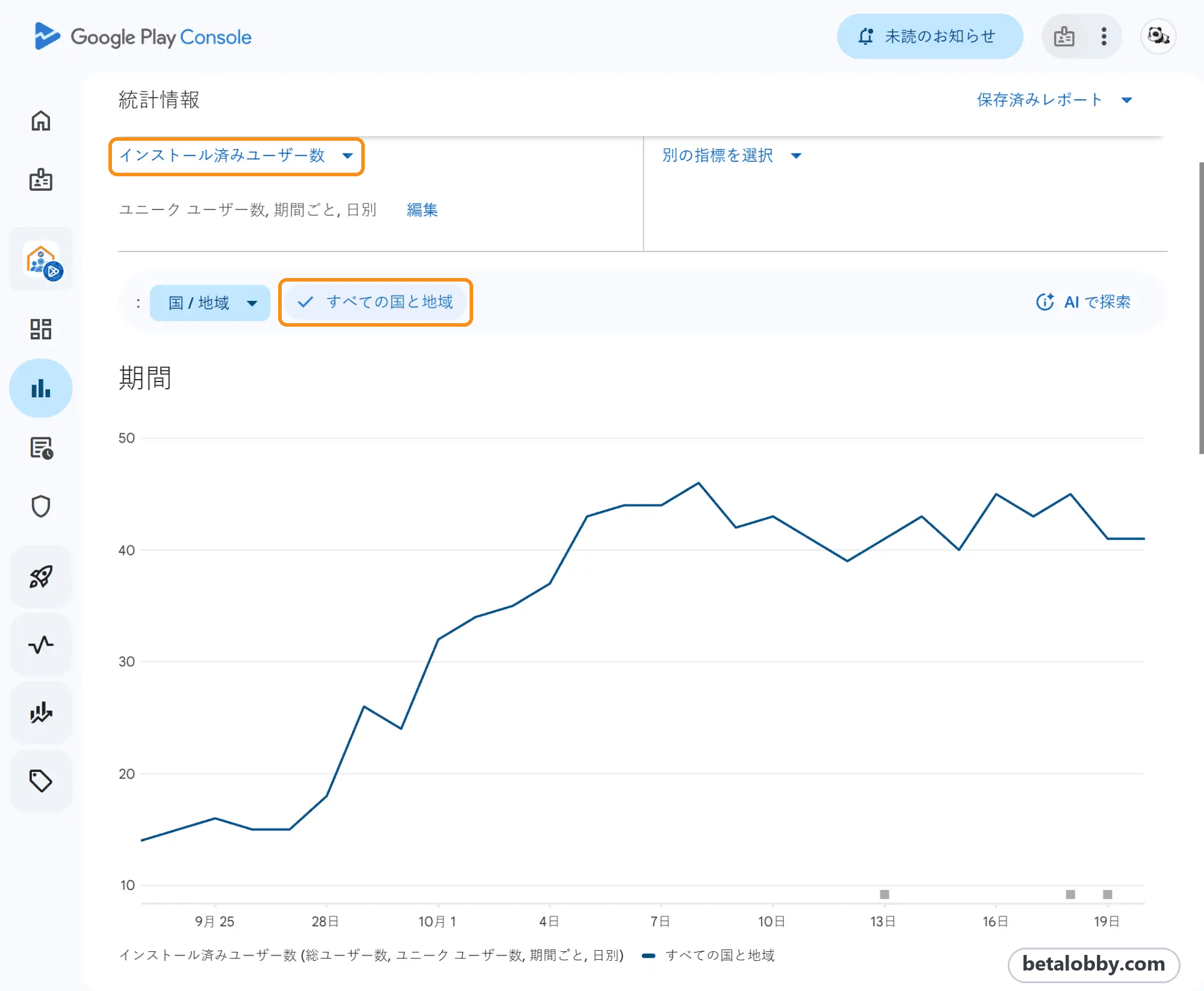
Task: Open the publishing overview clock-list icon
Action: coord(41,448)
